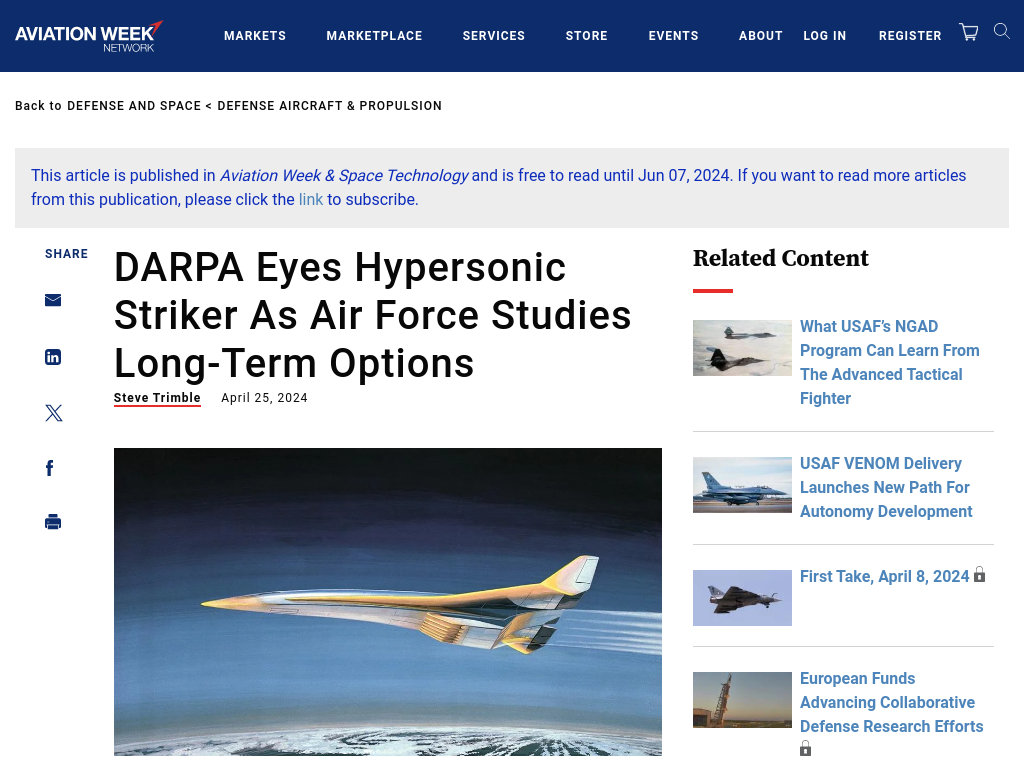The height and width of the screenshot is (768, 1024).
Task: Click the publication date April 25, 2024
Action: click(x=264, y=398)
